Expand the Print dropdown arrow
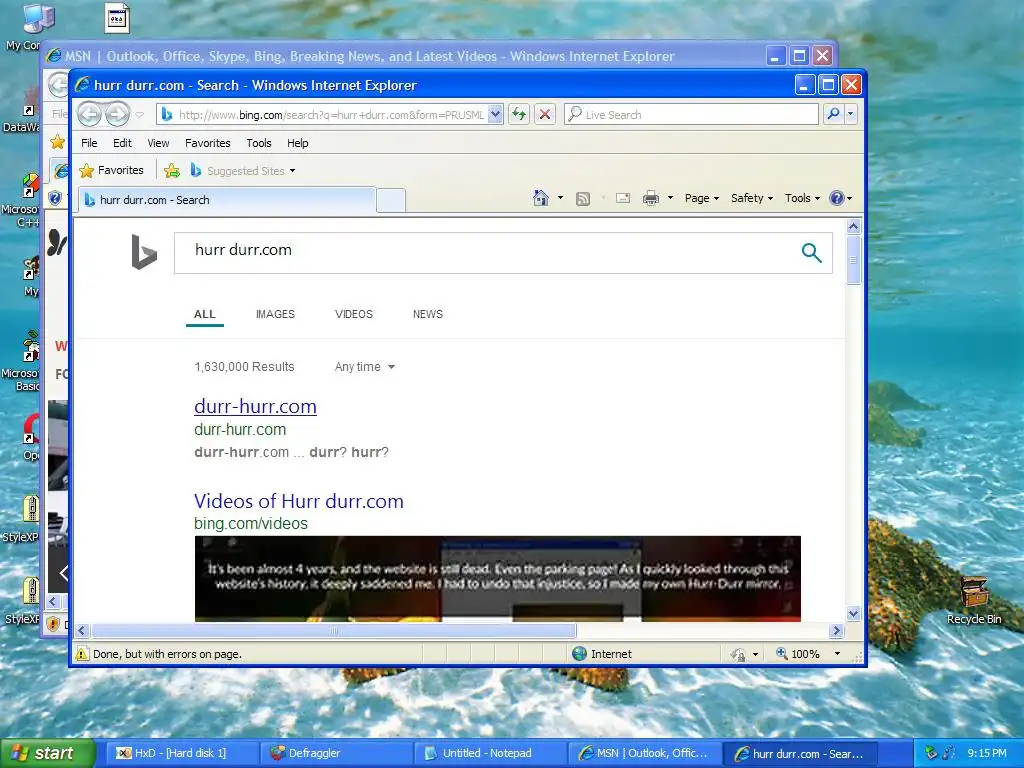Screen dimensions: 1024x768 click(x=670, y=198)
